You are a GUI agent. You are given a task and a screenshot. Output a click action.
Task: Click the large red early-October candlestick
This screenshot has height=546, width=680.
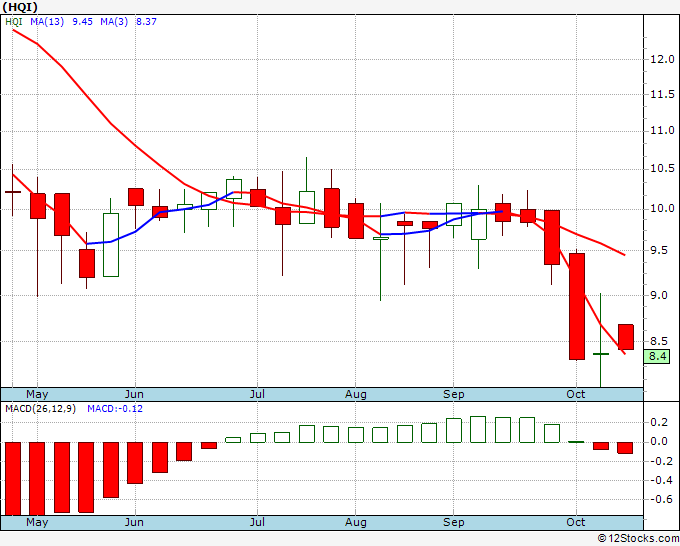pyautogui.click(x=577, y=306)
